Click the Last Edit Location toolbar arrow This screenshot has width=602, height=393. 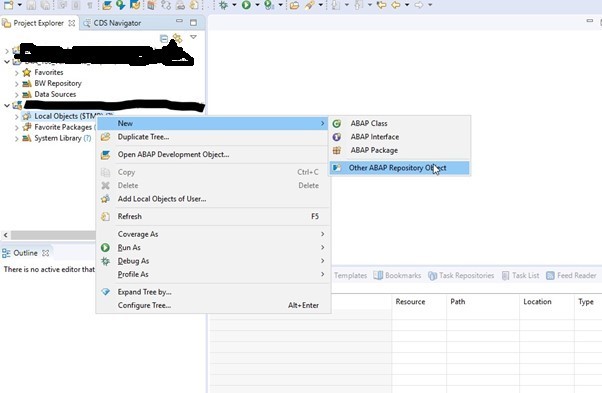coord(381,5)
